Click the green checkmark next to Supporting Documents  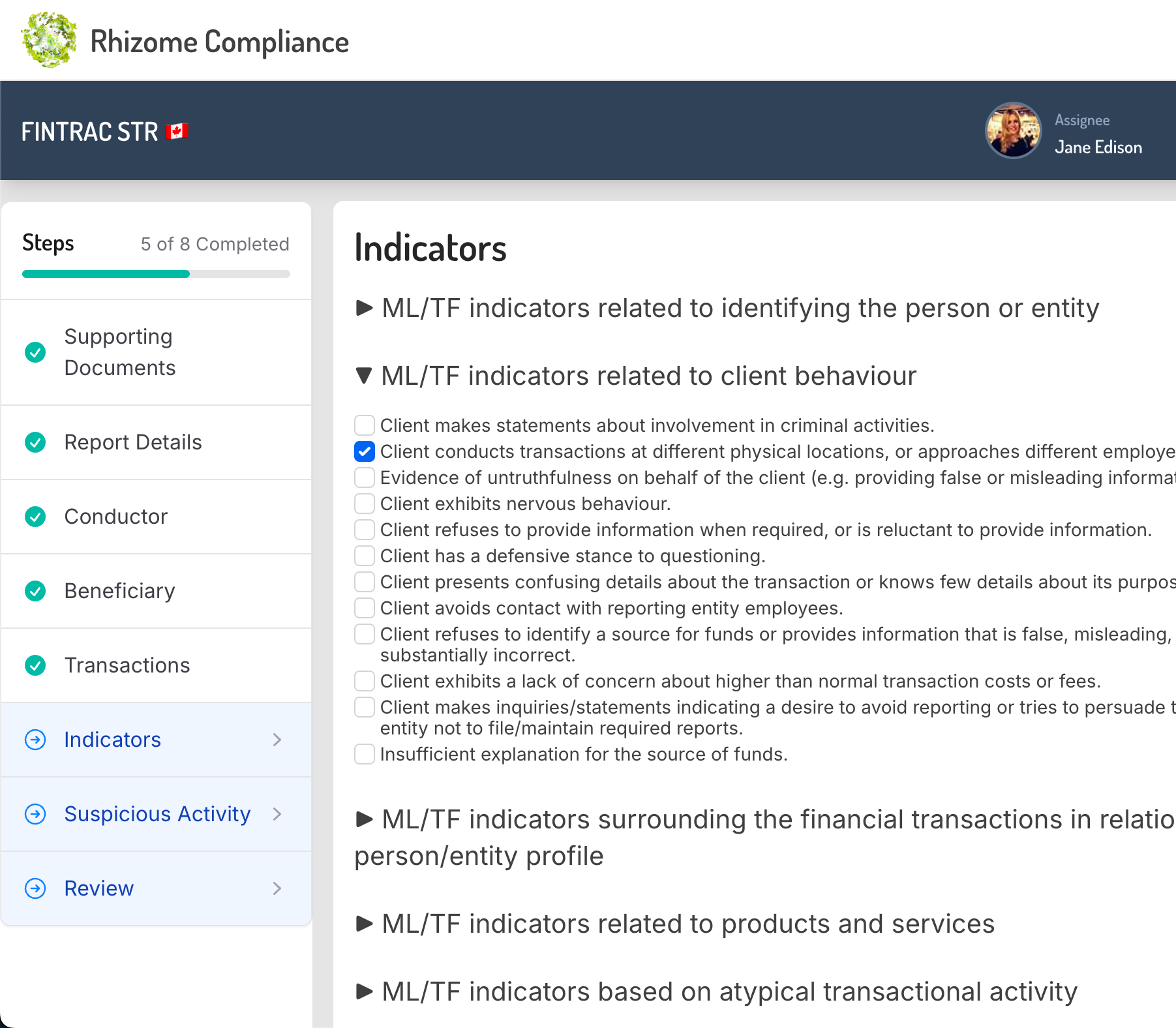35,352
